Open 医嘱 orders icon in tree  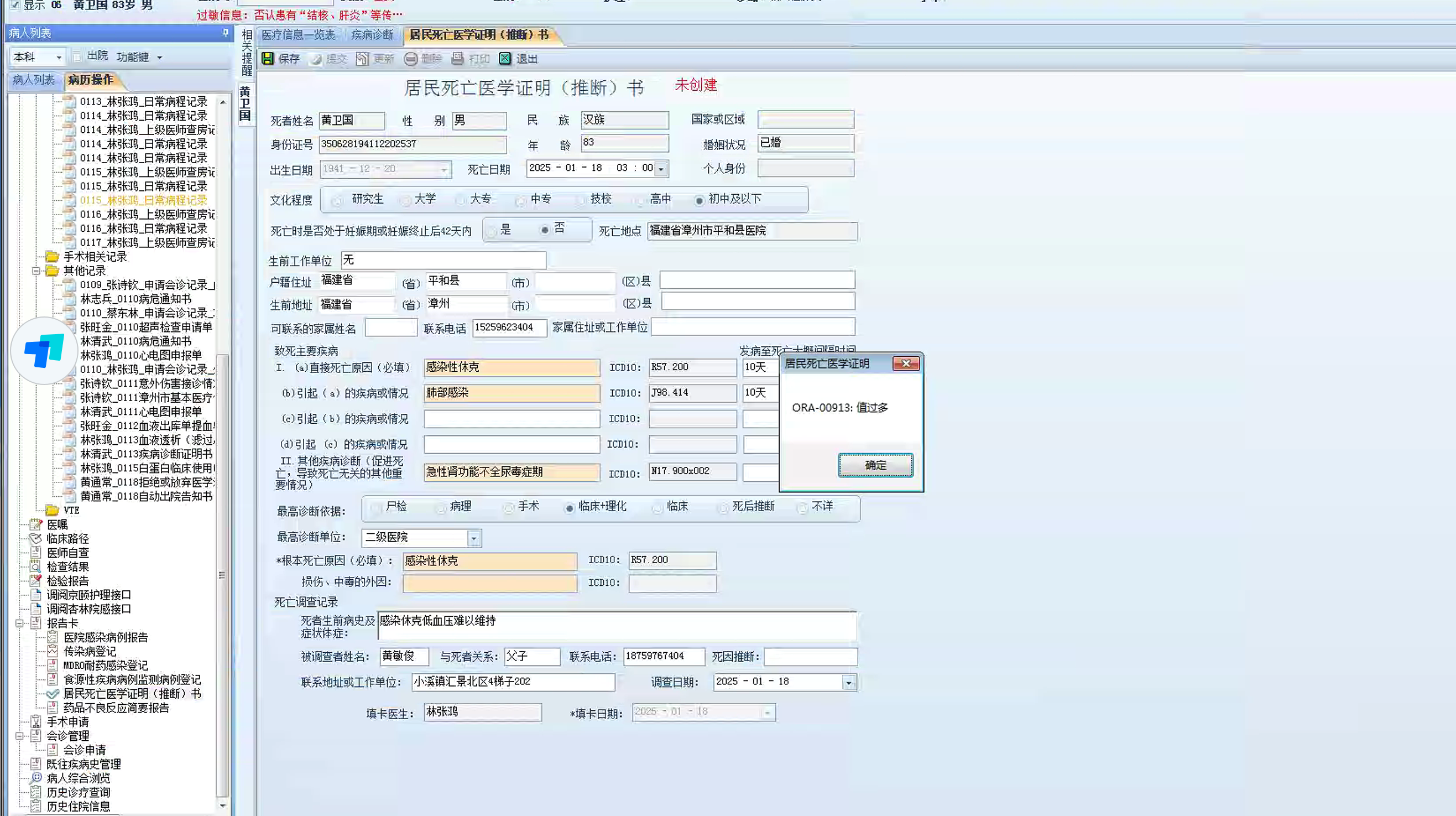point(36,524)
